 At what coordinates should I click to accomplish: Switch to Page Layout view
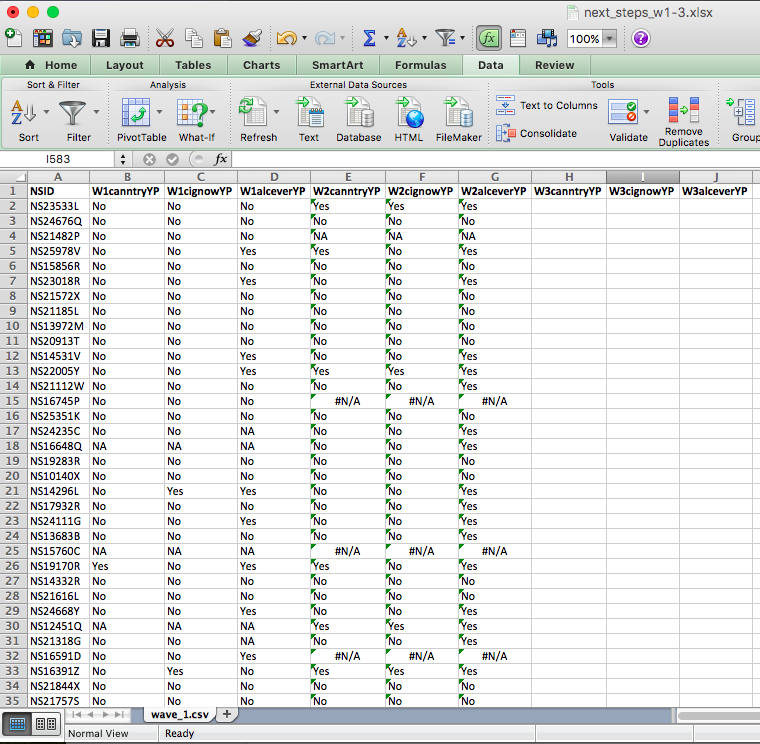click(45, 723)
